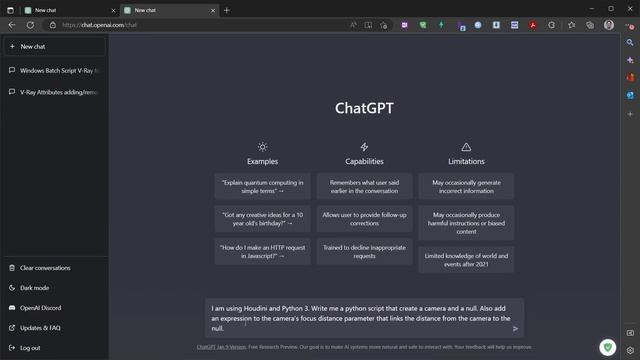Add this page to favorites
640x360 pixels.
click(383, 25)
